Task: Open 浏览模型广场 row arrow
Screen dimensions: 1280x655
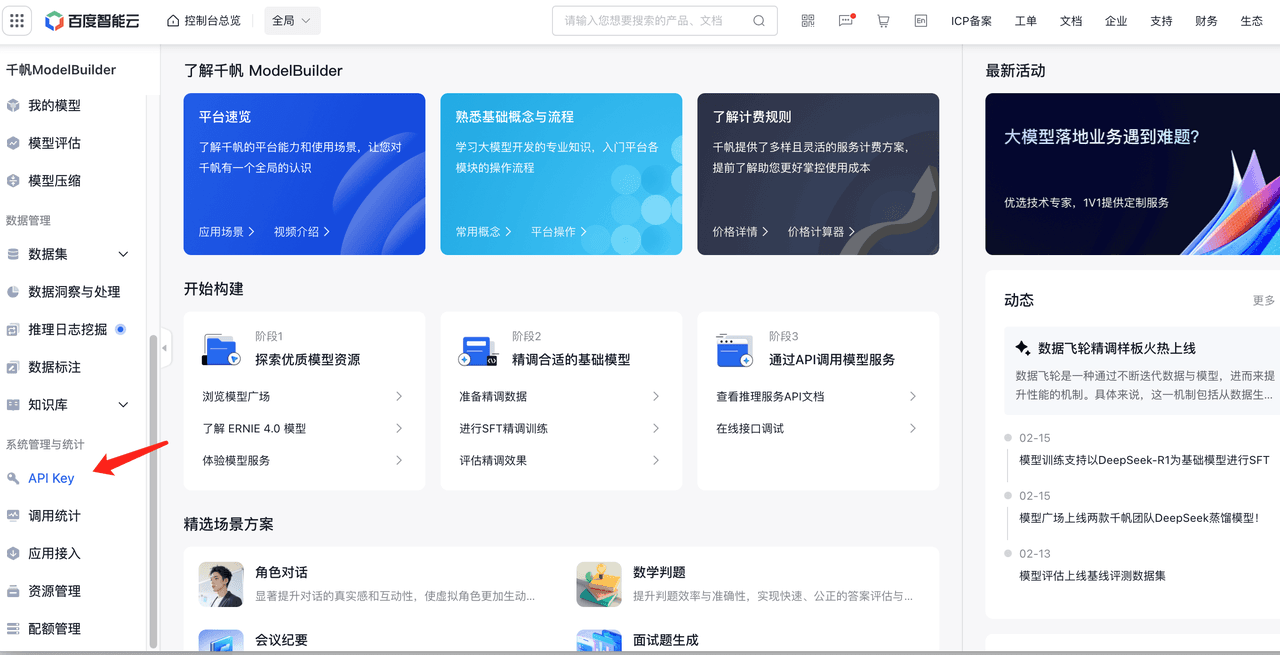Action: pyautogui.click(x=399, y=396)
